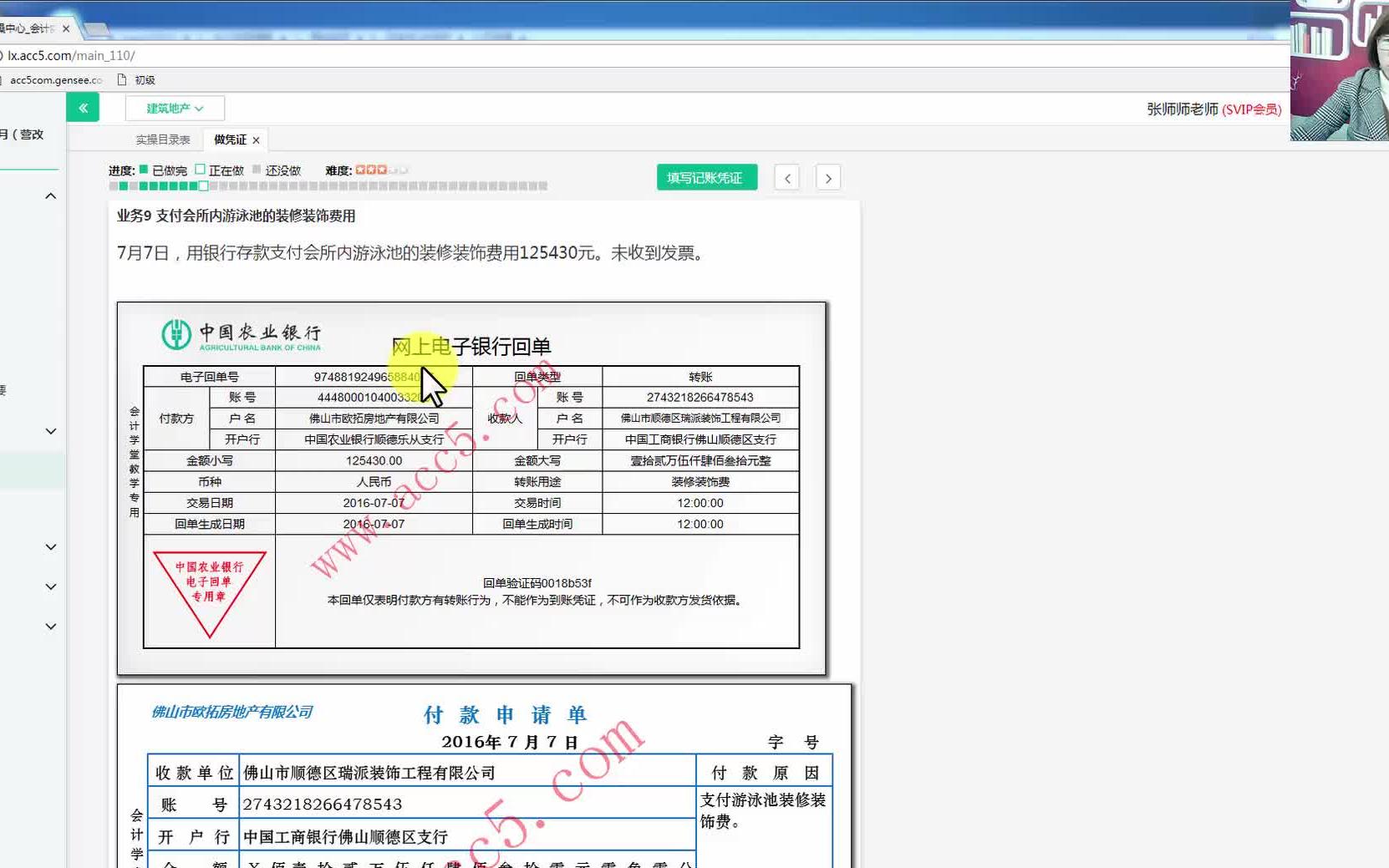The image size is (1389, 868).
Task: Expand the bottom sidebar section chevron
Action: [50, 626]
